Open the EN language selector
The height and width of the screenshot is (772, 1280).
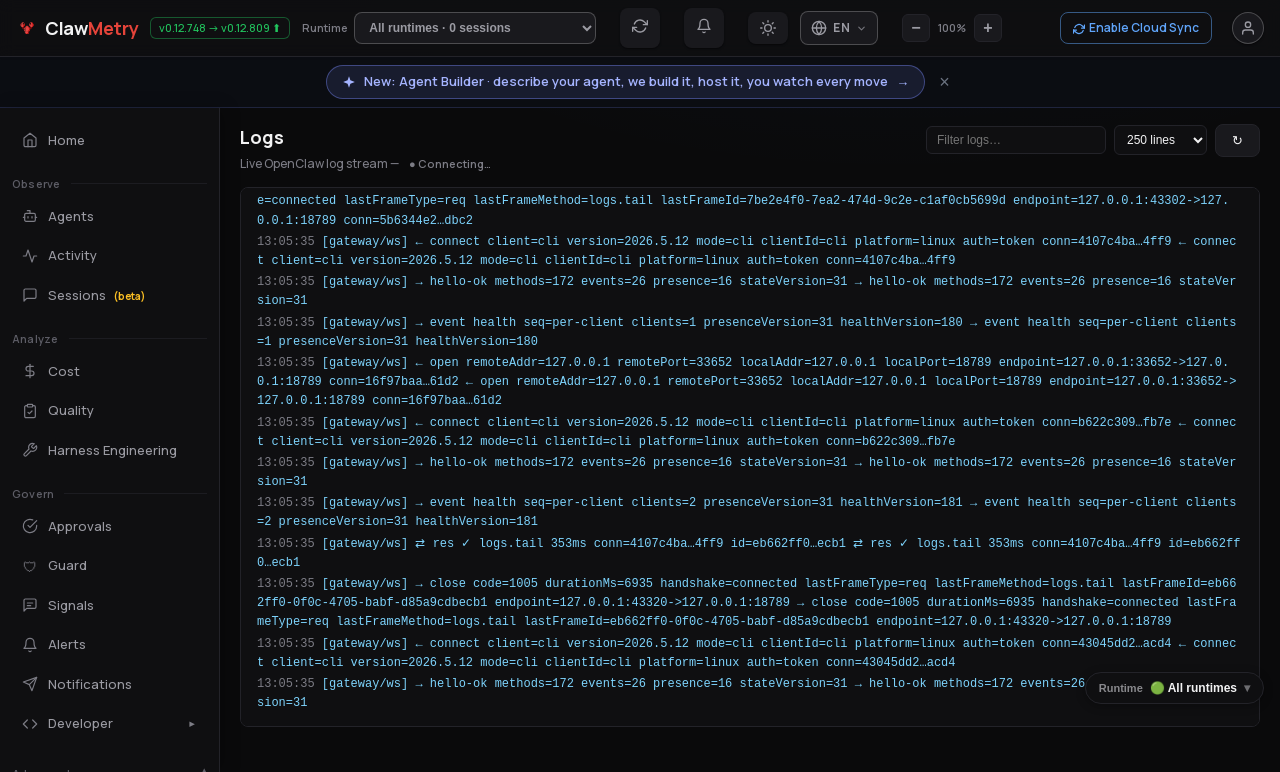click(x=839, y=28)
